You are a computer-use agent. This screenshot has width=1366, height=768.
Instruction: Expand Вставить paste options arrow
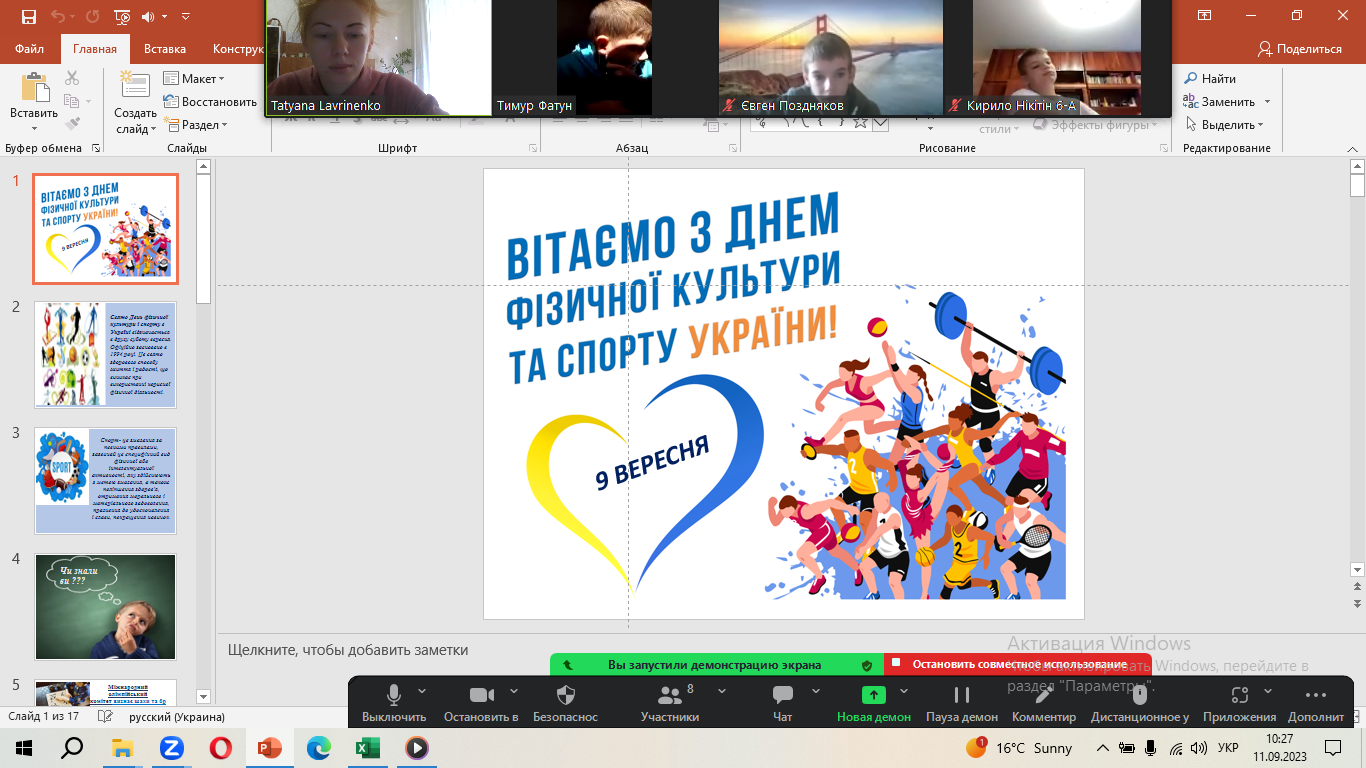point(35,128)
